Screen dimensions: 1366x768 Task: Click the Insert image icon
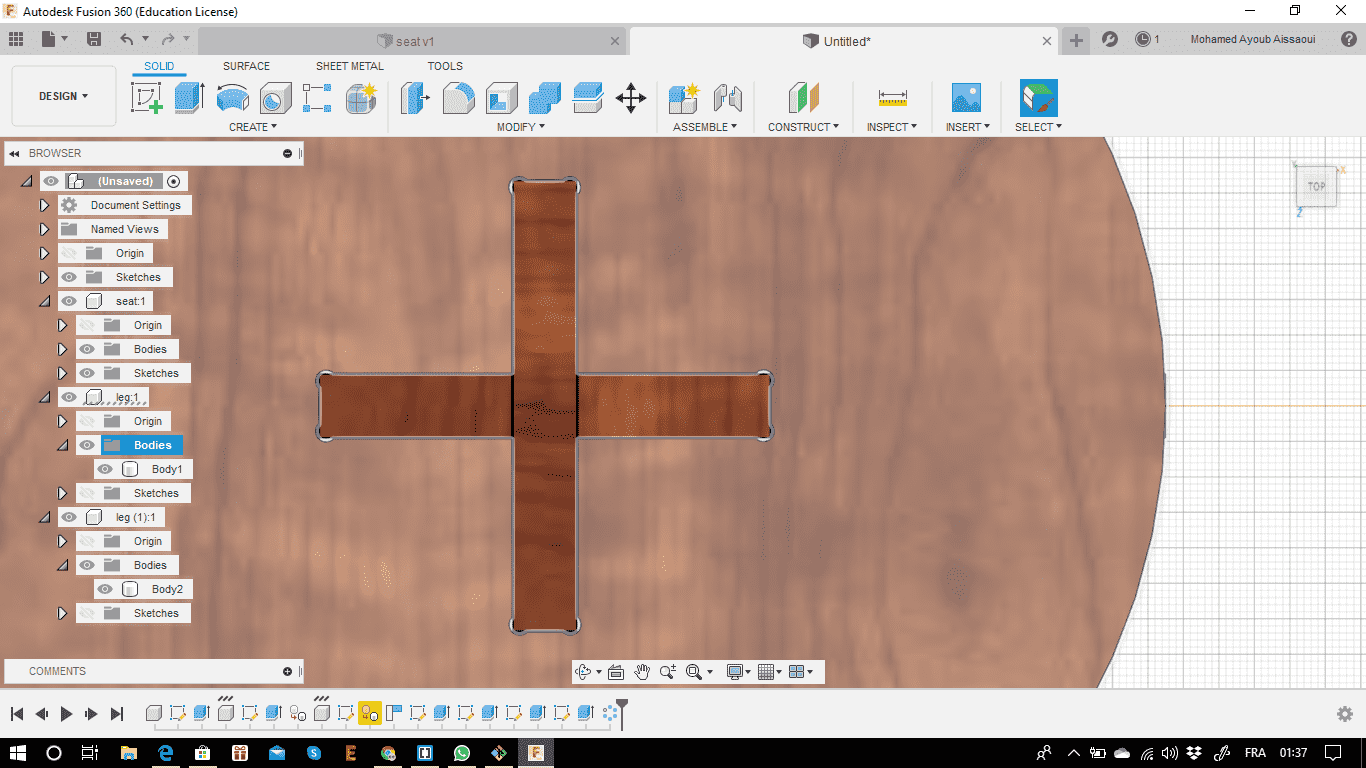966,98
